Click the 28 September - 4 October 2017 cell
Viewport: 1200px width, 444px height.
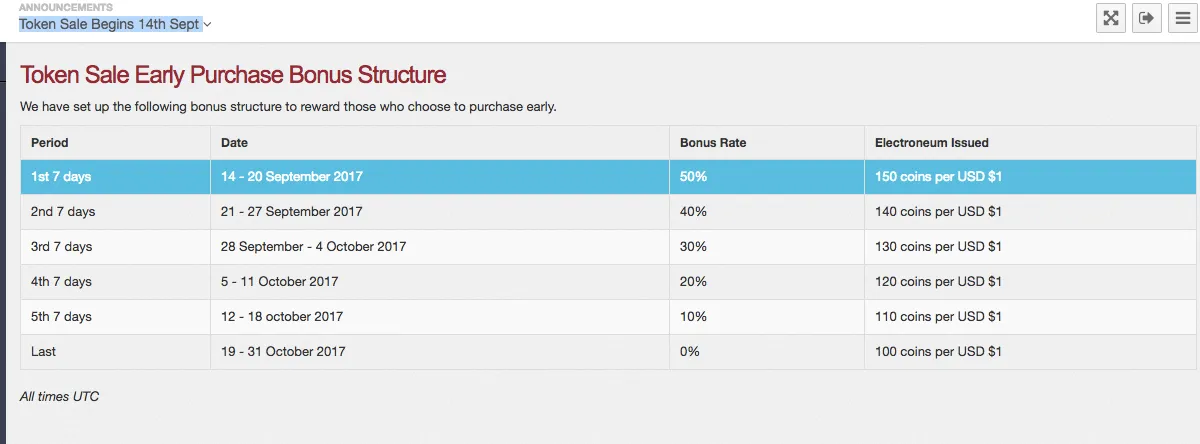pos(440,247)
